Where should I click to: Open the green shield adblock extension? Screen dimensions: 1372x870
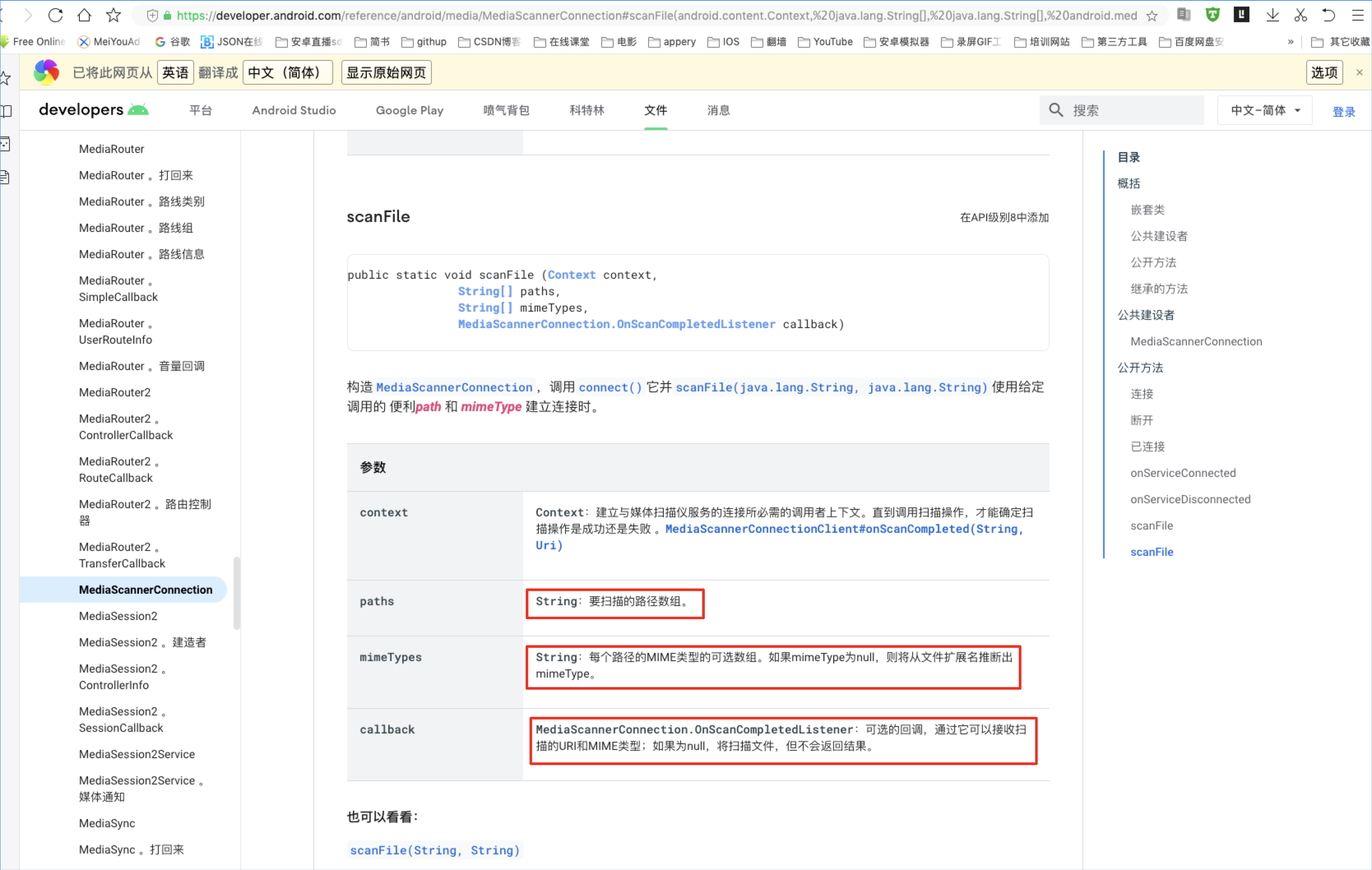(1212, 15)
